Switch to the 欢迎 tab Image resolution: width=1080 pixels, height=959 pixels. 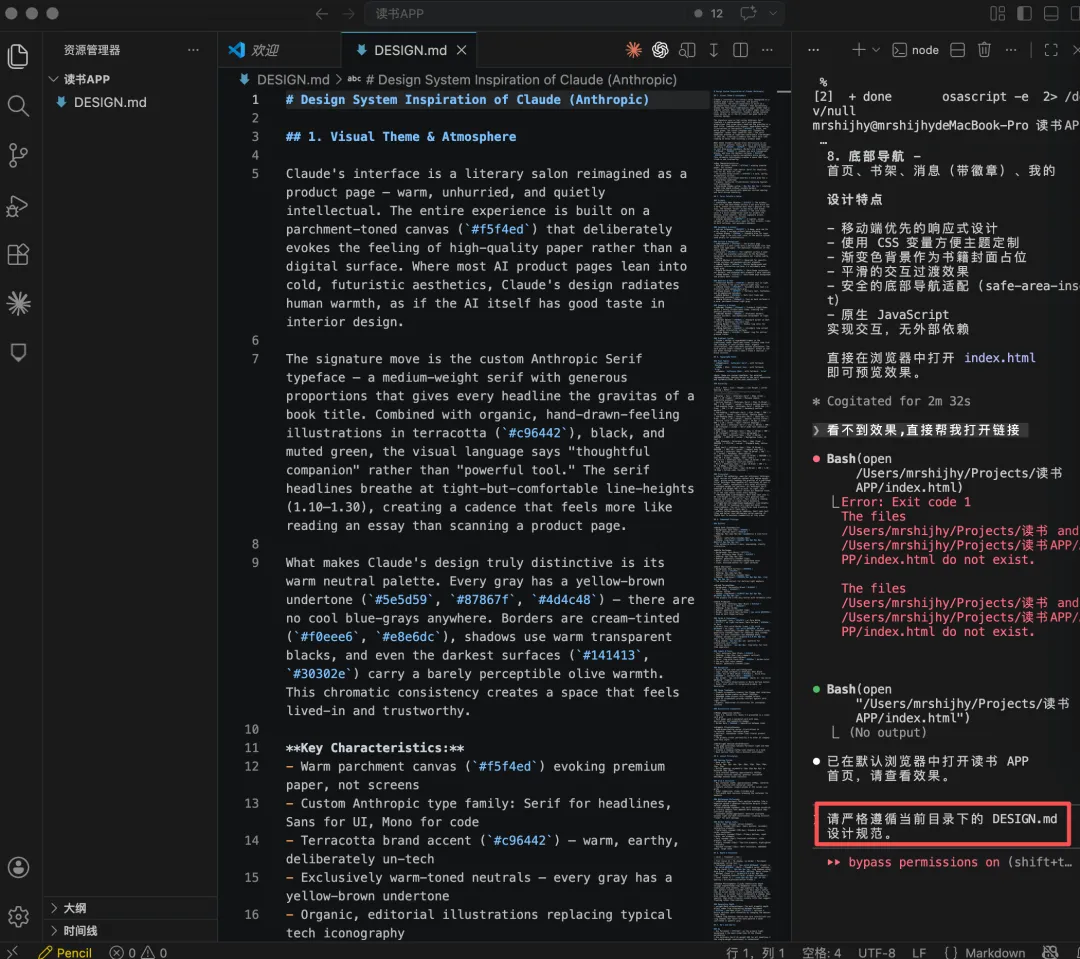(x=280, y=50)
